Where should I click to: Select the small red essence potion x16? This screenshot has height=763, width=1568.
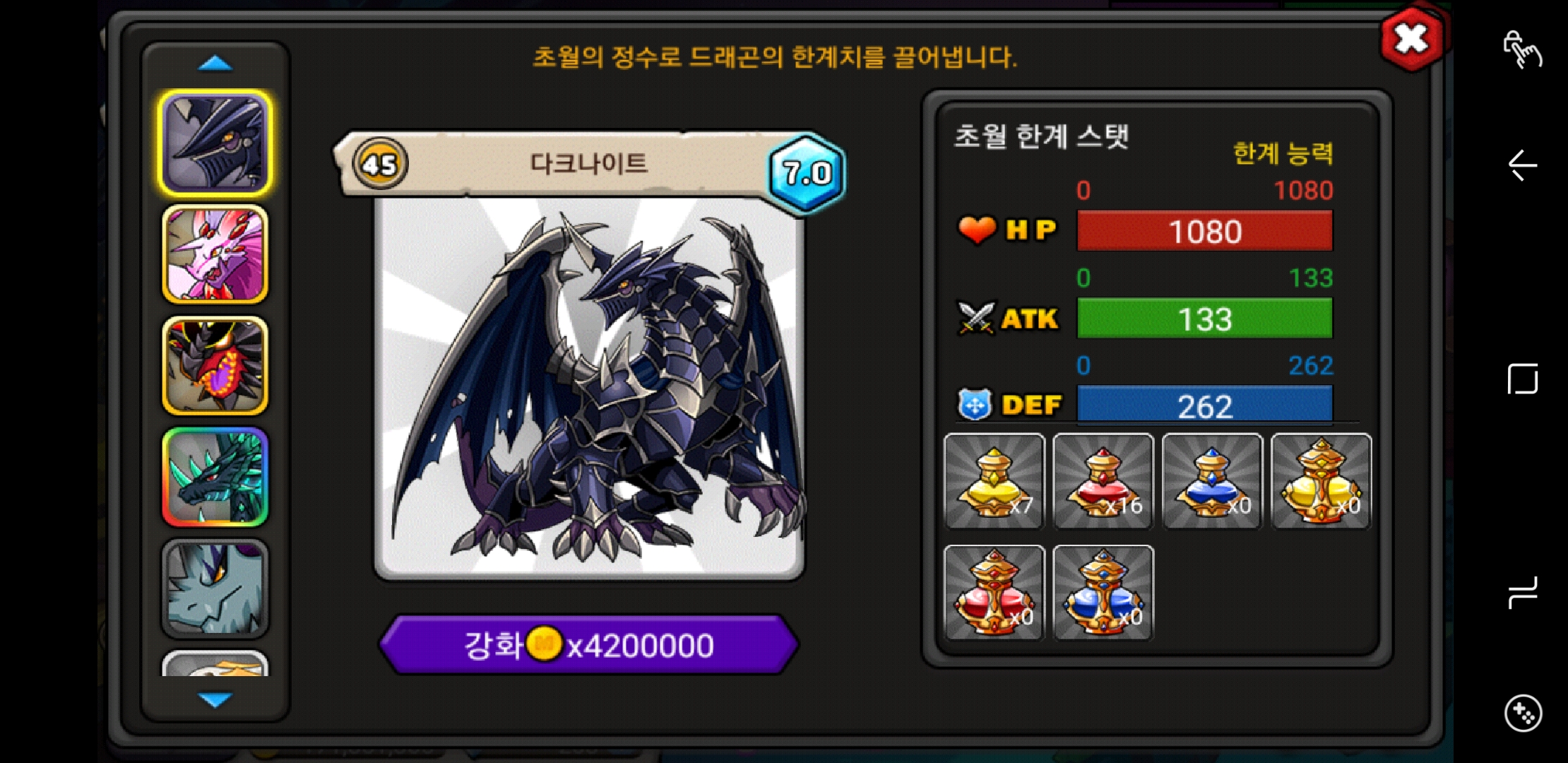pos(1103,481)
